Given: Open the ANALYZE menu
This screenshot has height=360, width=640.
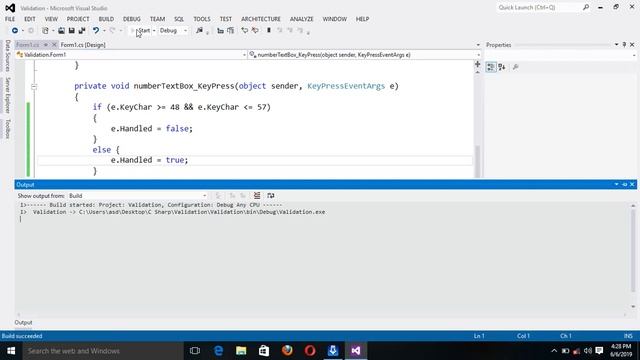Looking at the screenshot, I should coord(302,19).
